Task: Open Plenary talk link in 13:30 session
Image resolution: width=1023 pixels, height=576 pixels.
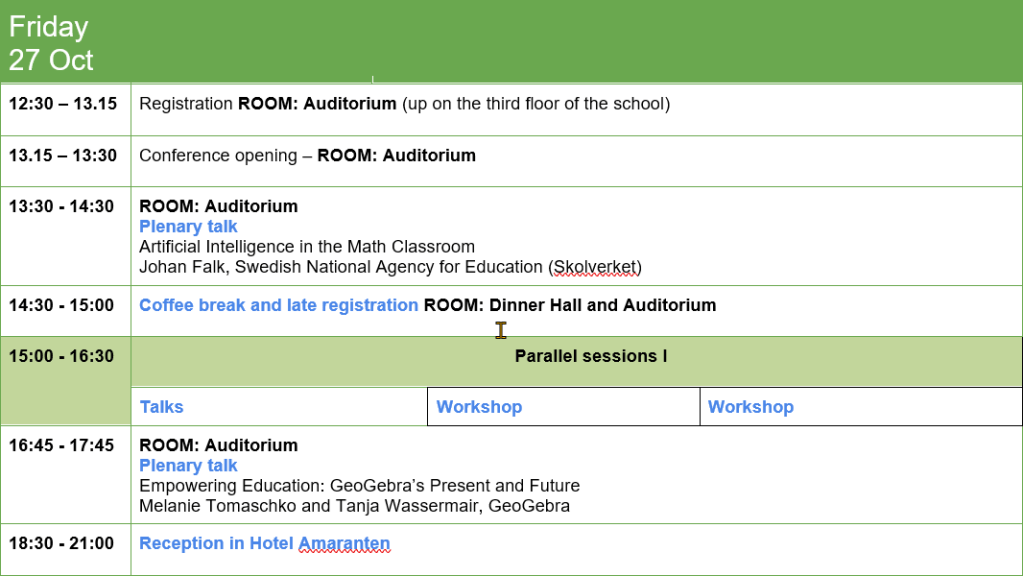Action: click(x=188, y=227)
